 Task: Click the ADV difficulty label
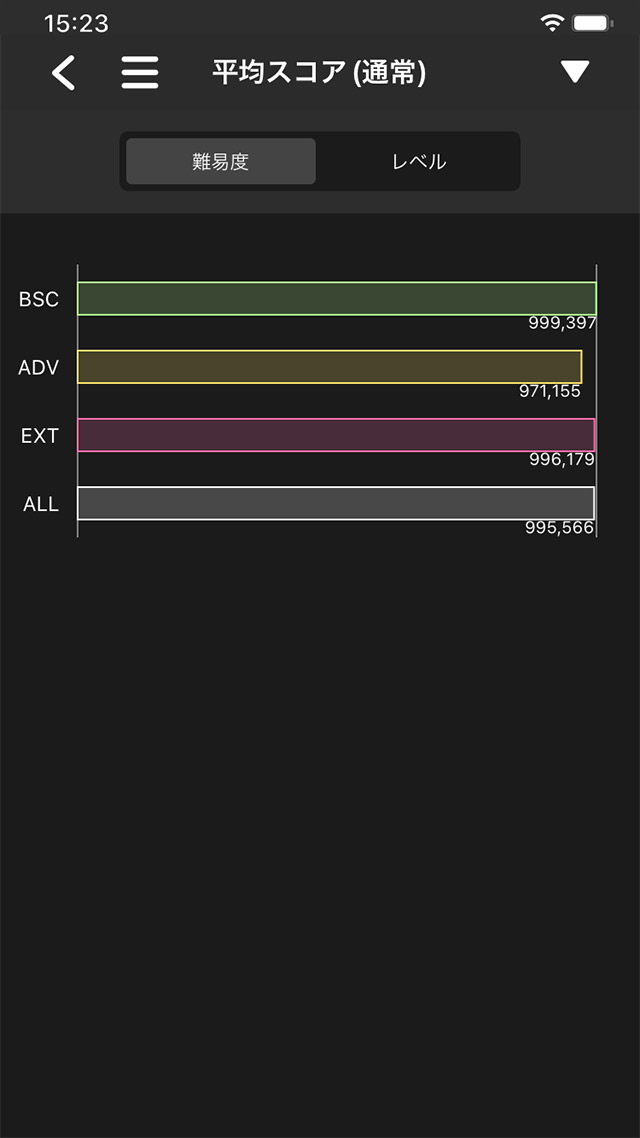(x=39, y=368)
